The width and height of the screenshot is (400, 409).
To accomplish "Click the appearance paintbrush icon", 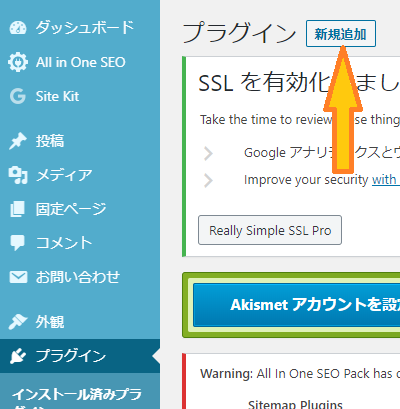I will [x=18, y=322].
